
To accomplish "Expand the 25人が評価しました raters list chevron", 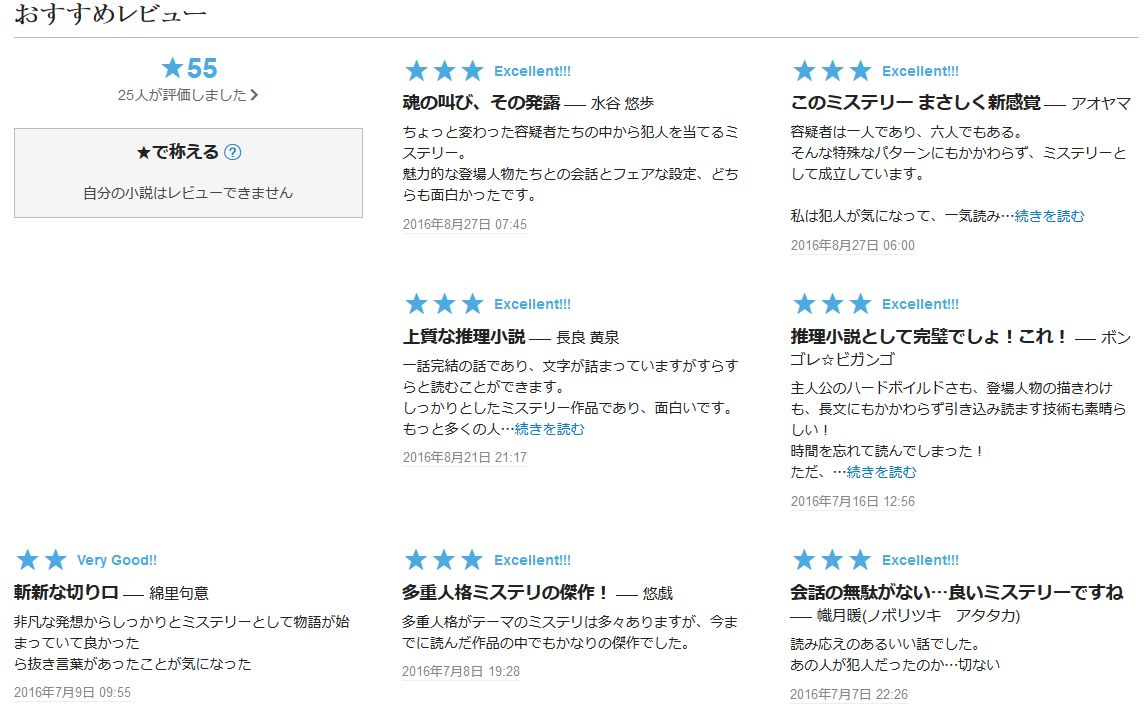I will coord(254,95).
